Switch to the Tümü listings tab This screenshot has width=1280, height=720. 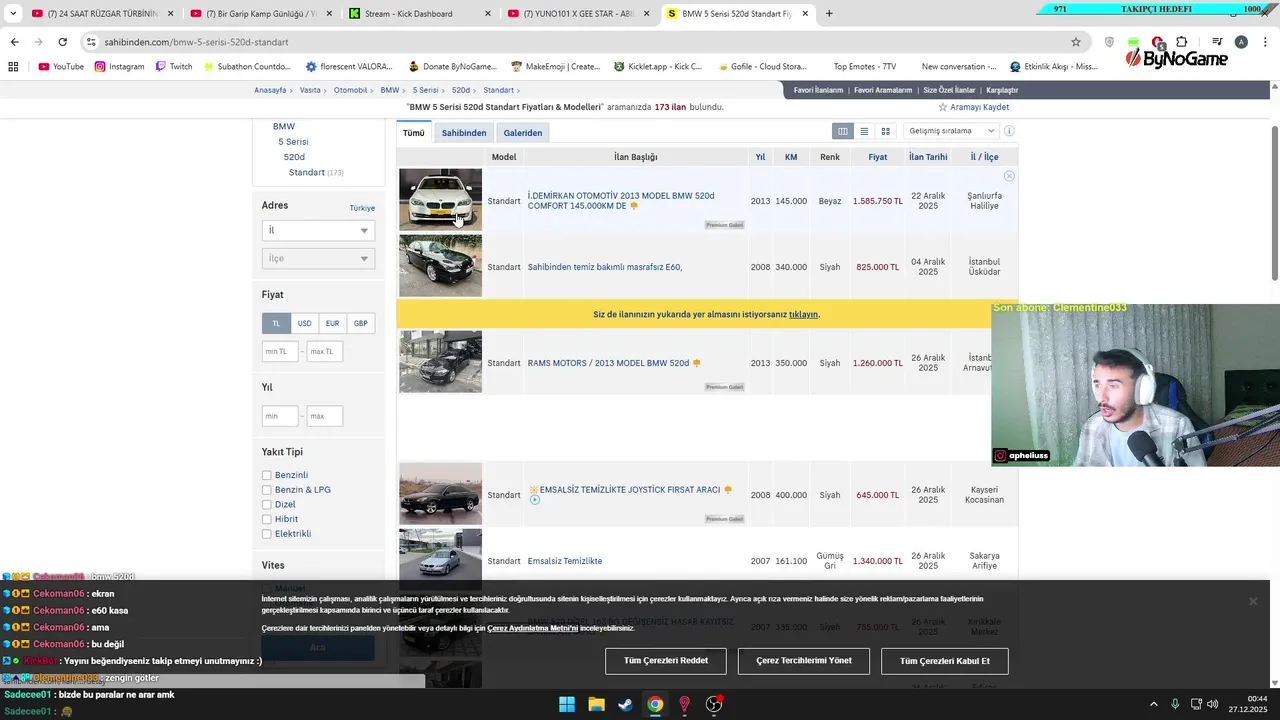coord(413,133)
